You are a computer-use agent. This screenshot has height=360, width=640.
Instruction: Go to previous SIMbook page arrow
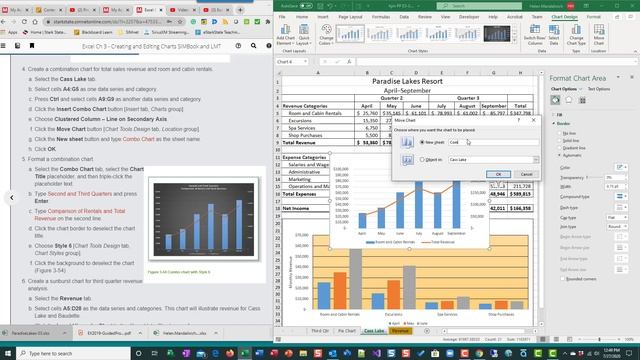(12, 198)
